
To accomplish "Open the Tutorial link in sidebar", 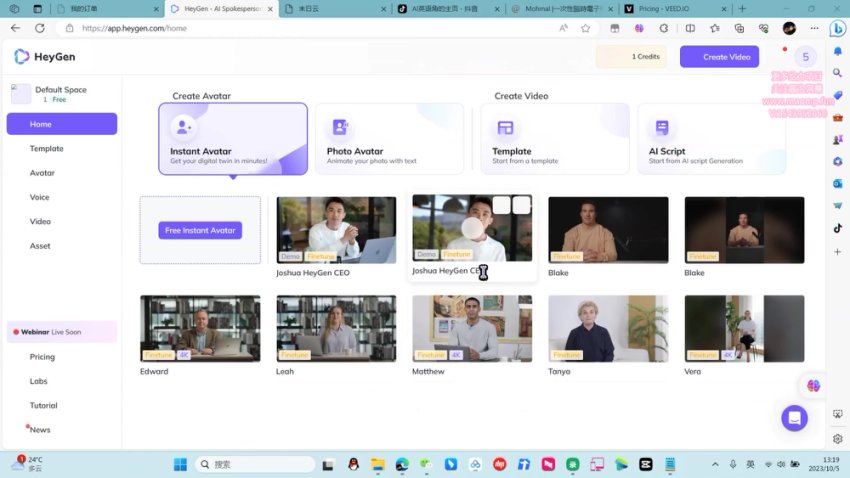I will pyautogui.click(x=44, y=405).
